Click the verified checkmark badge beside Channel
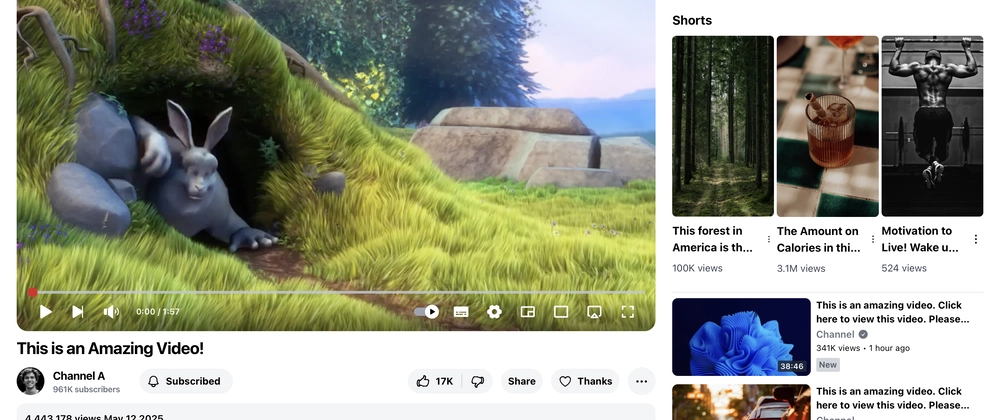 [x=863, y=335]
